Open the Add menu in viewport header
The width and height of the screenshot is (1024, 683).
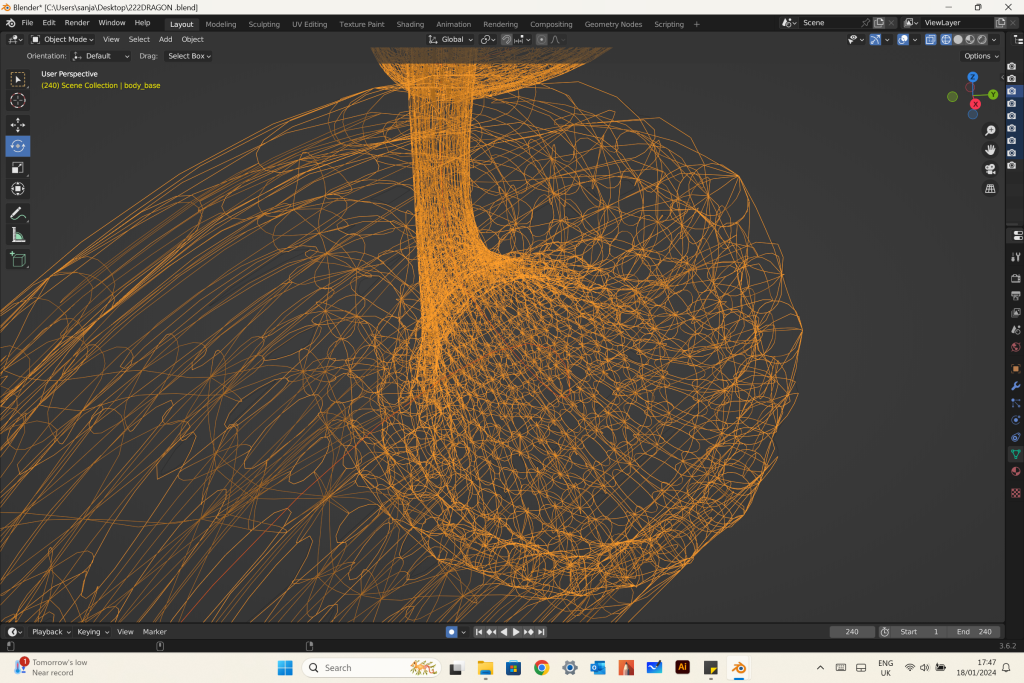[165, 40]
